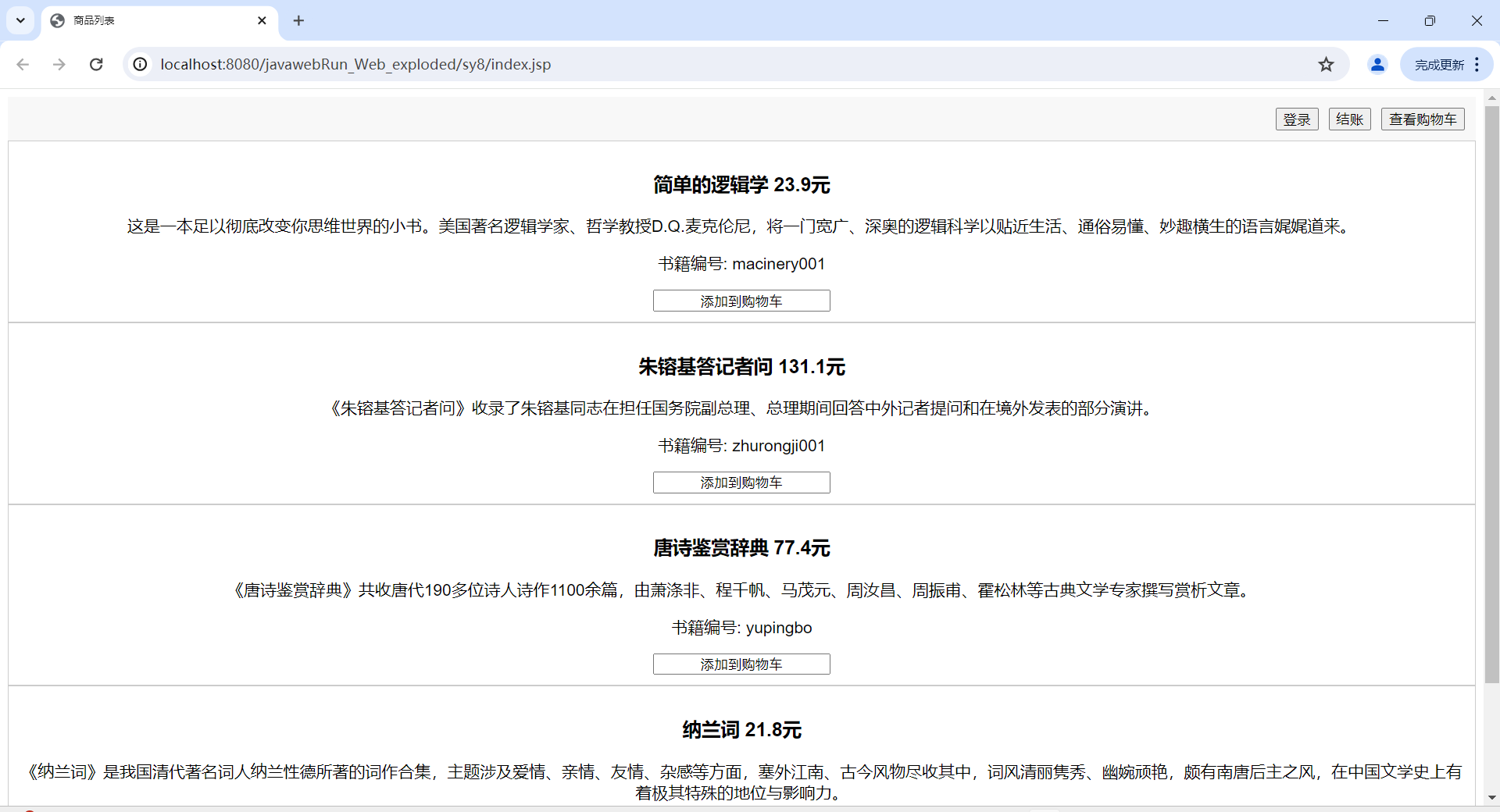
Task: Click the title 朱镕基答记者问 131.1元
Action: coord(741,367)
